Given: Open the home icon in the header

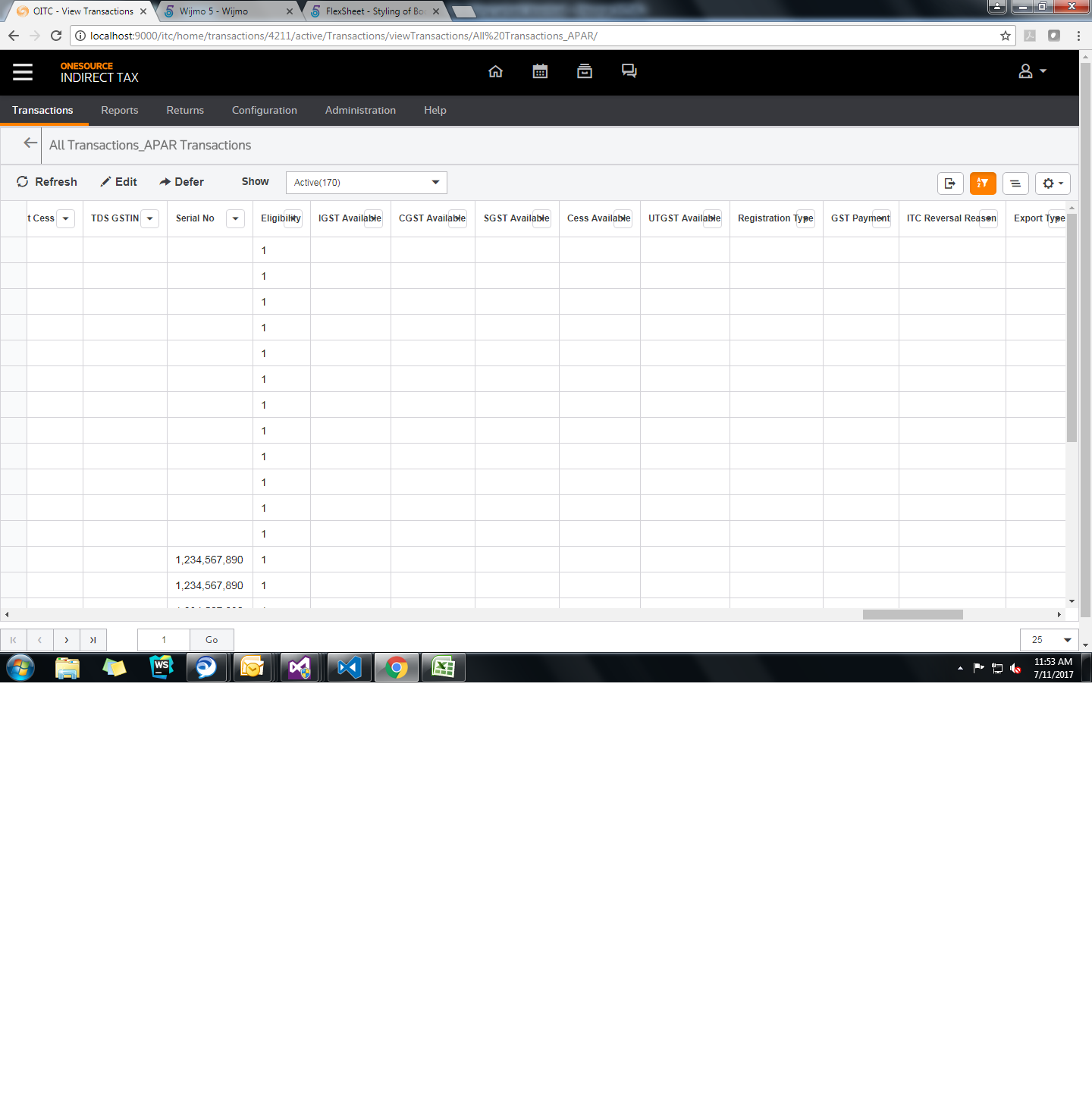Looking at the screenshot, I should (x=496, y=71).
